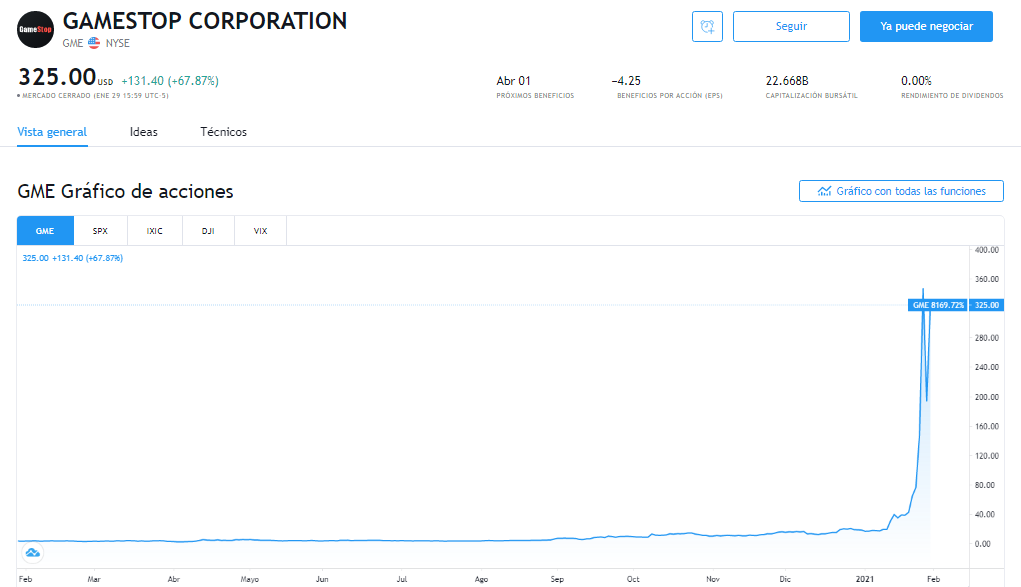The height and width of the screenshot is (587, 1021).
Task: Click the add alert clock icon
Action: (x=707, y=27)
